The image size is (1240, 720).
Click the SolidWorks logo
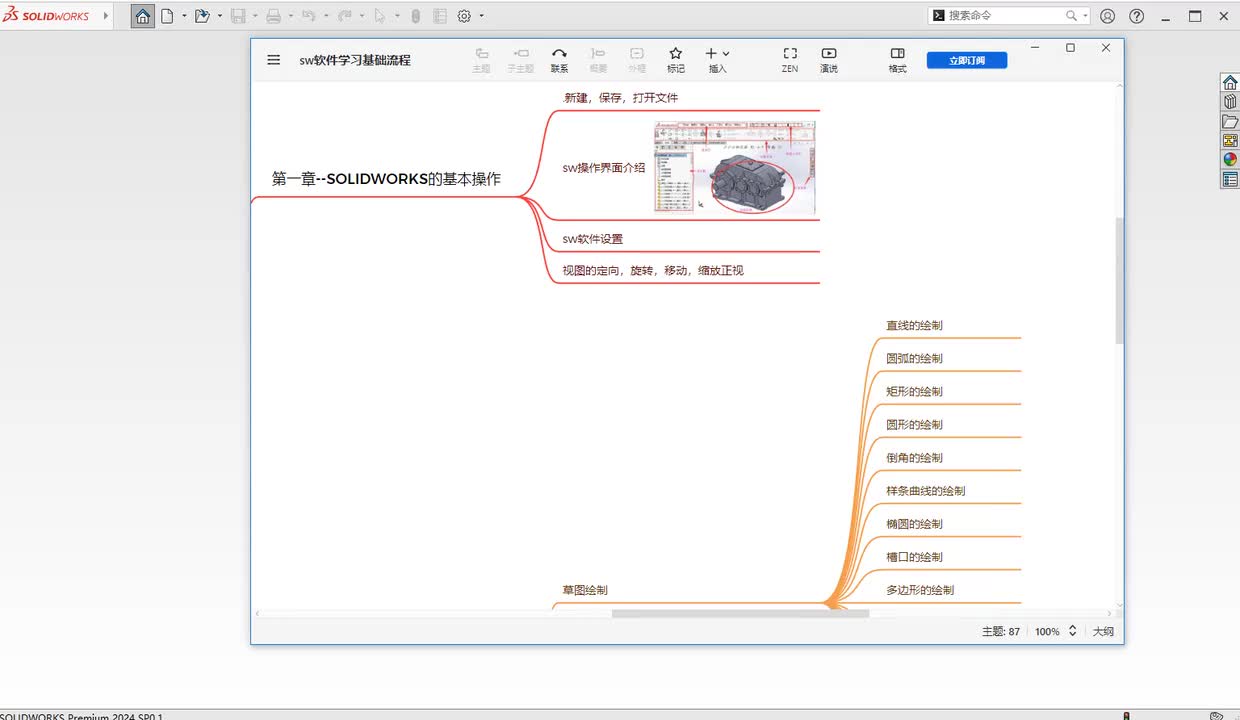[x=46, y=16]
